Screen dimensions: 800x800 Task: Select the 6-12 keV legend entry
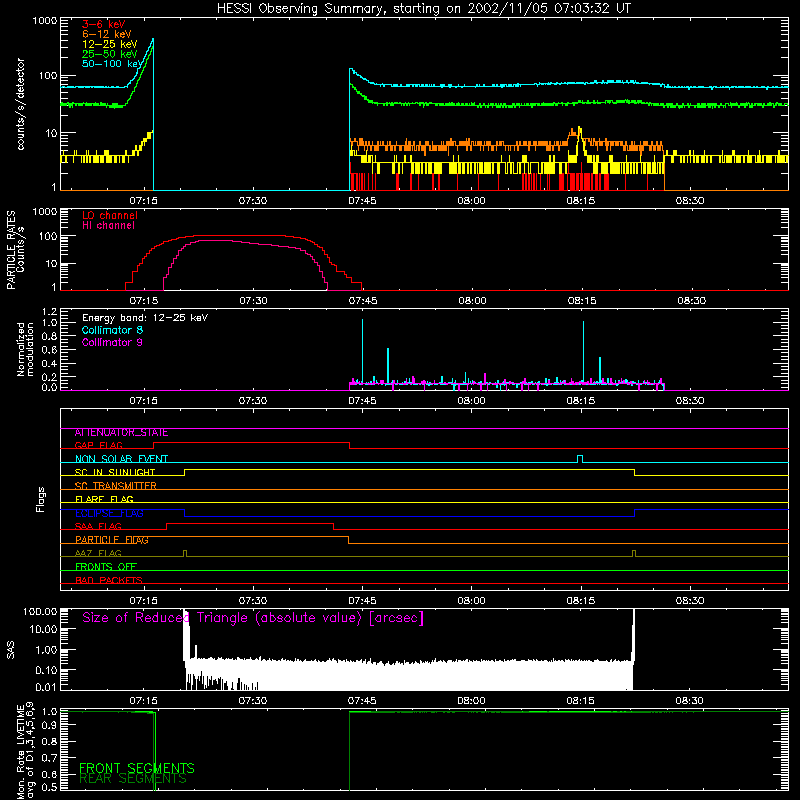point(107,34)
